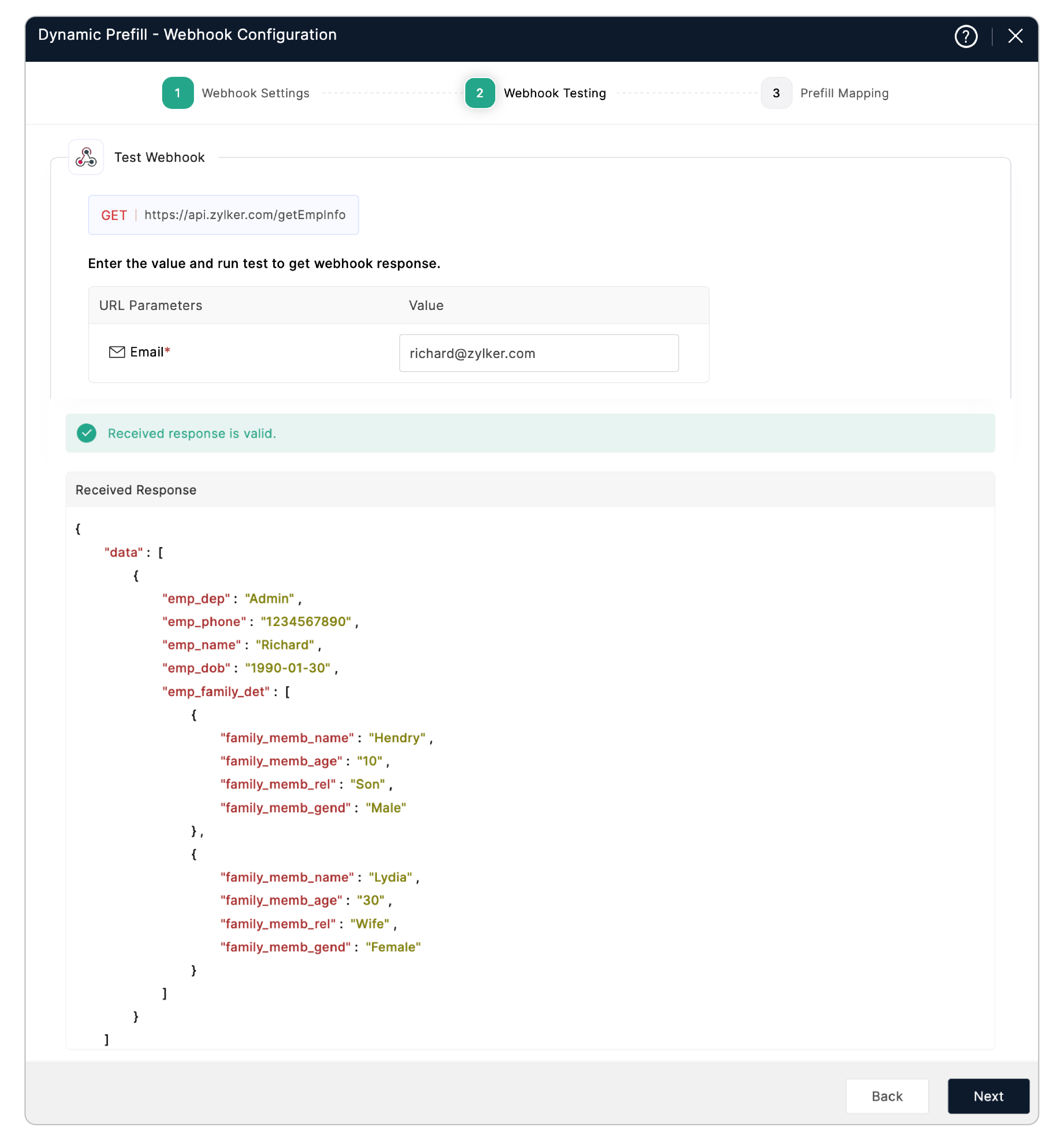Image resolution: width=1064 pixels, height=1141 pixels.
Task: Click the emp_family_det JSON key
Action: click(x=216, y=692)
